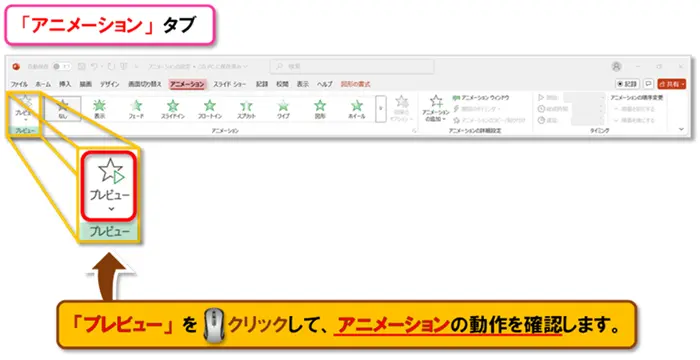Open the comments pane icon
The image size is (700, 360).
pyautogui.click(x=648, y=84)
